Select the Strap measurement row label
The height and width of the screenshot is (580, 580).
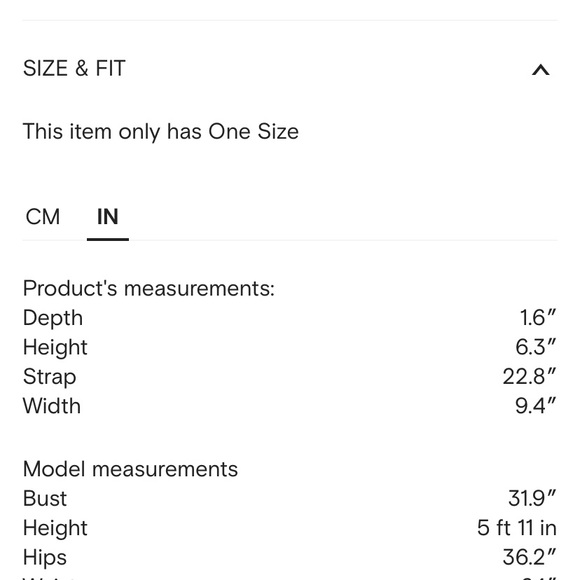50,377
